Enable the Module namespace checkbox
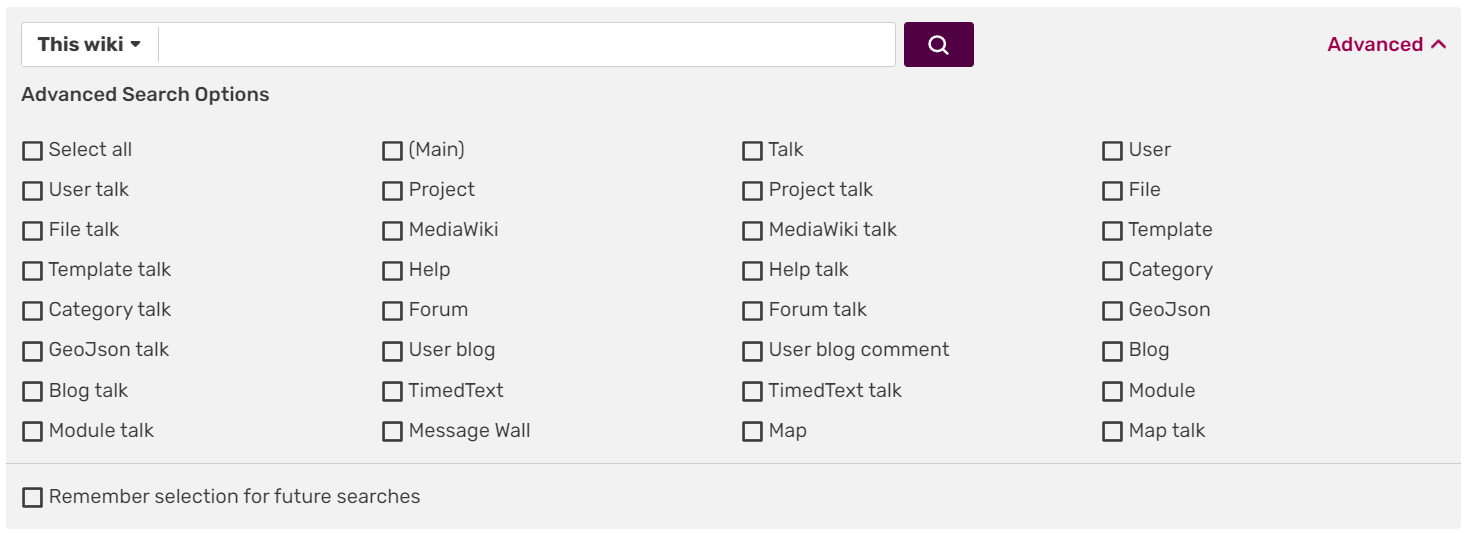Image resolution: width=1467 pixels, height=539 pixels. click(x=1113, y=391)
